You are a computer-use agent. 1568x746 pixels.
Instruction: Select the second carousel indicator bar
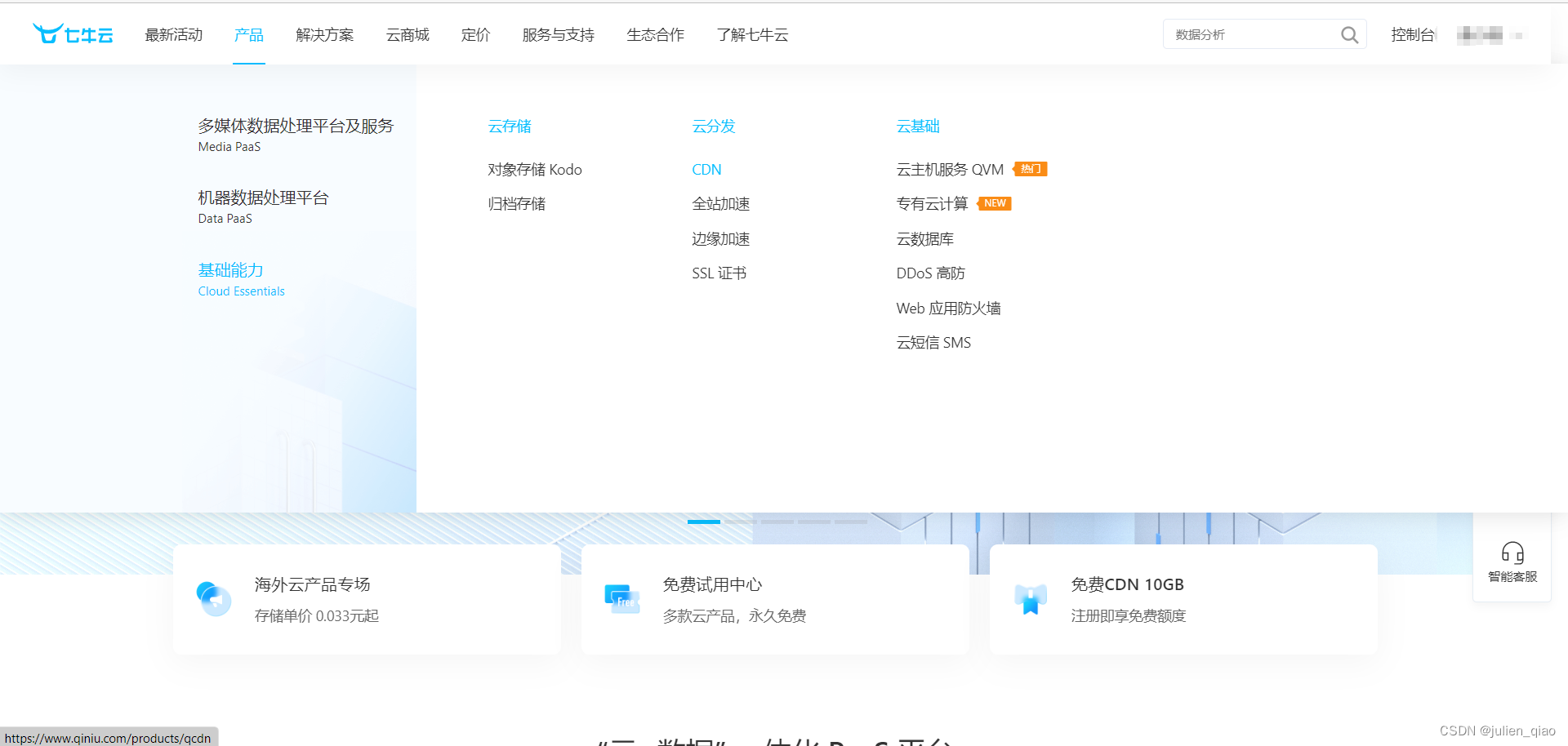coord(741,522)
